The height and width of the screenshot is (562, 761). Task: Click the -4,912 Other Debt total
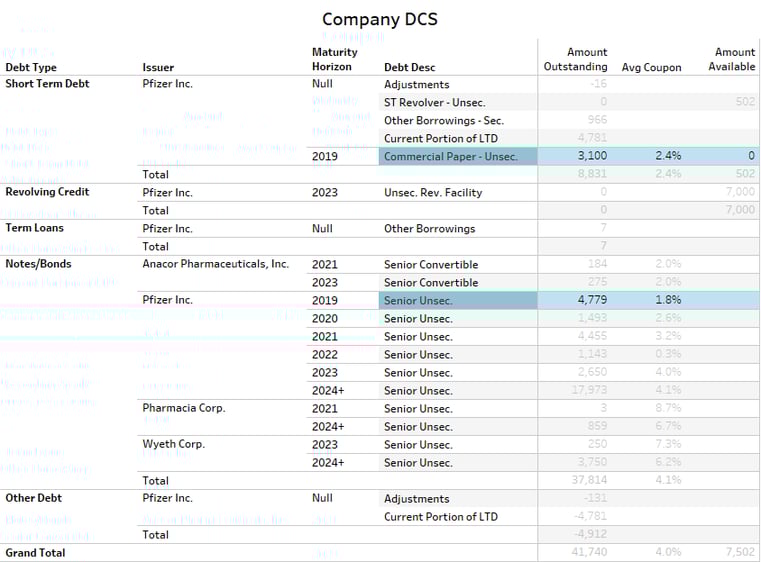pos(591,534)
